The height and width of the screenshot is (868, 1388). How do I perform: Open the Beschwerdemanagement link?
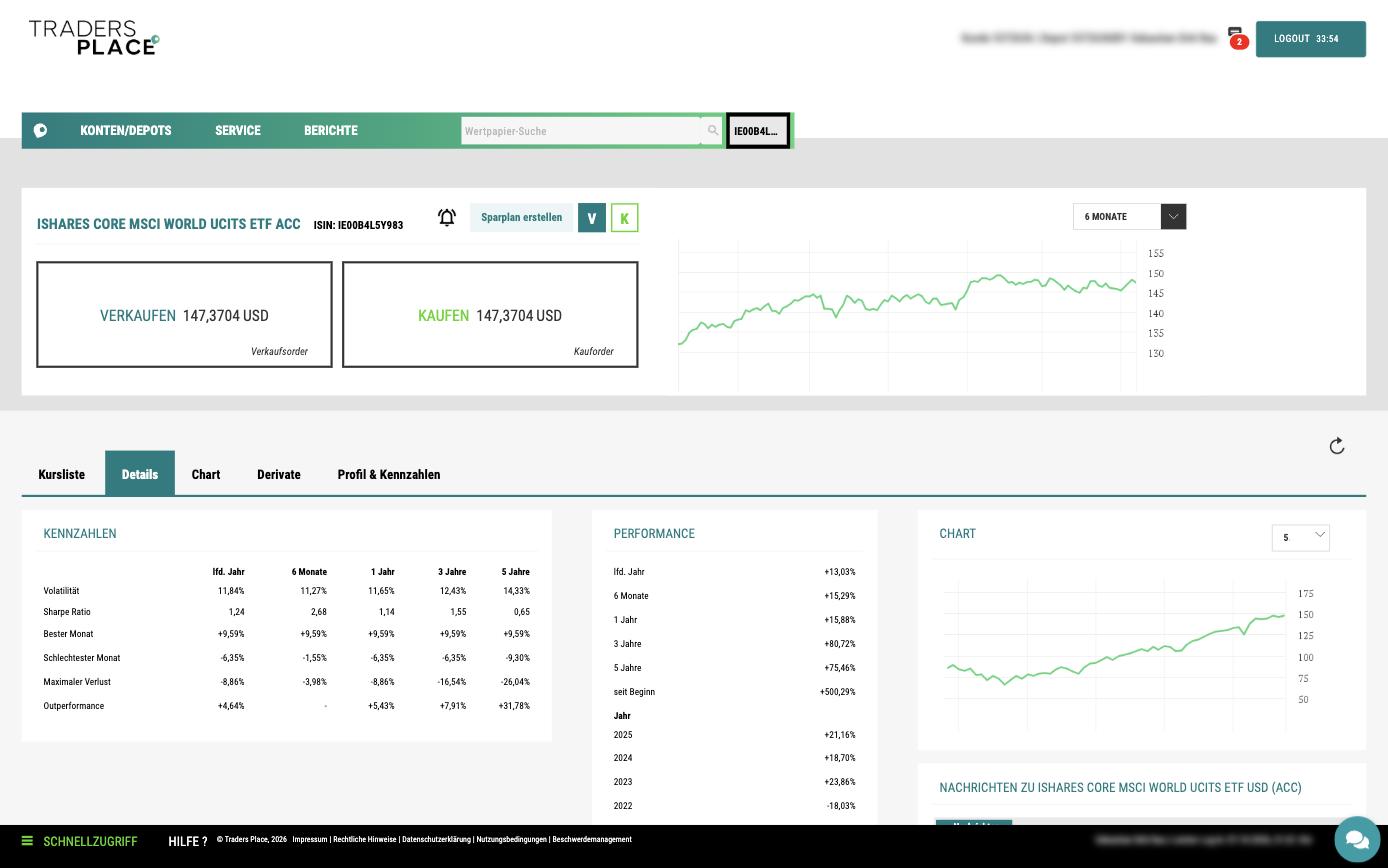(x=592, y=840)
